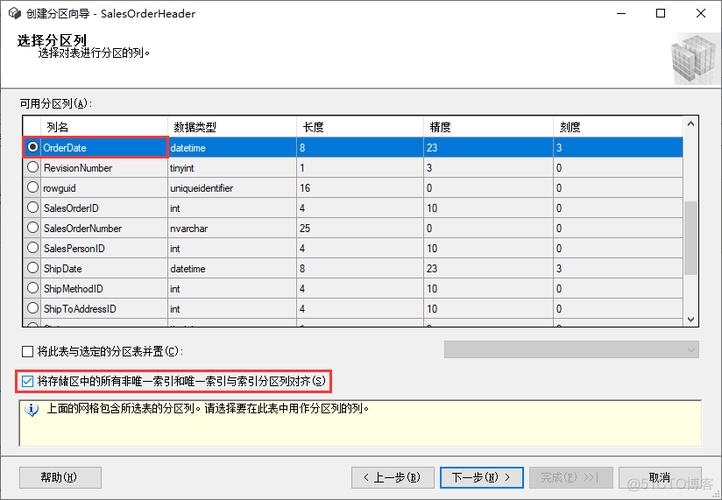Close the create partition wizard window

pyautogui.click(x=701, y=13)
